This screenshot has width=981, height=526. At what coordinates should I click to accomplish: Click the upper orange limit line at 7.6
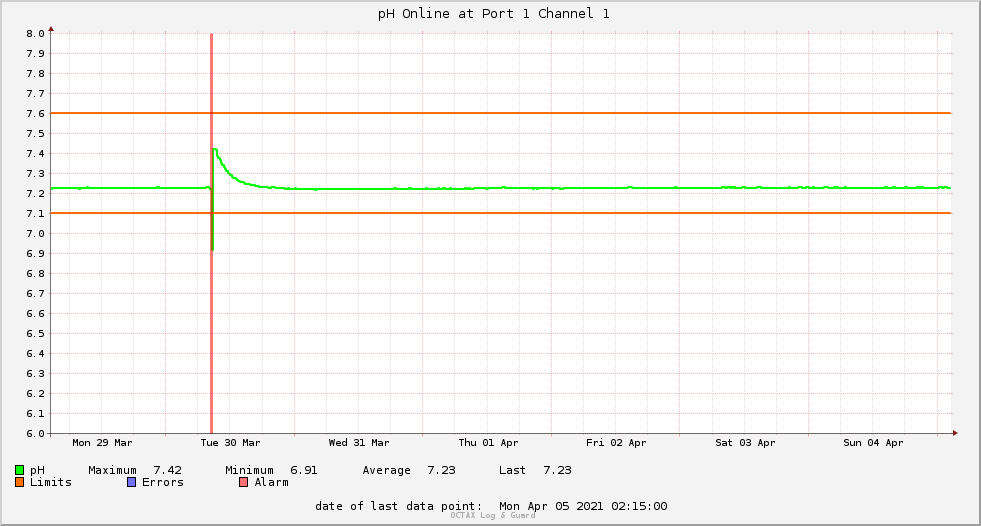coord(501,113)
